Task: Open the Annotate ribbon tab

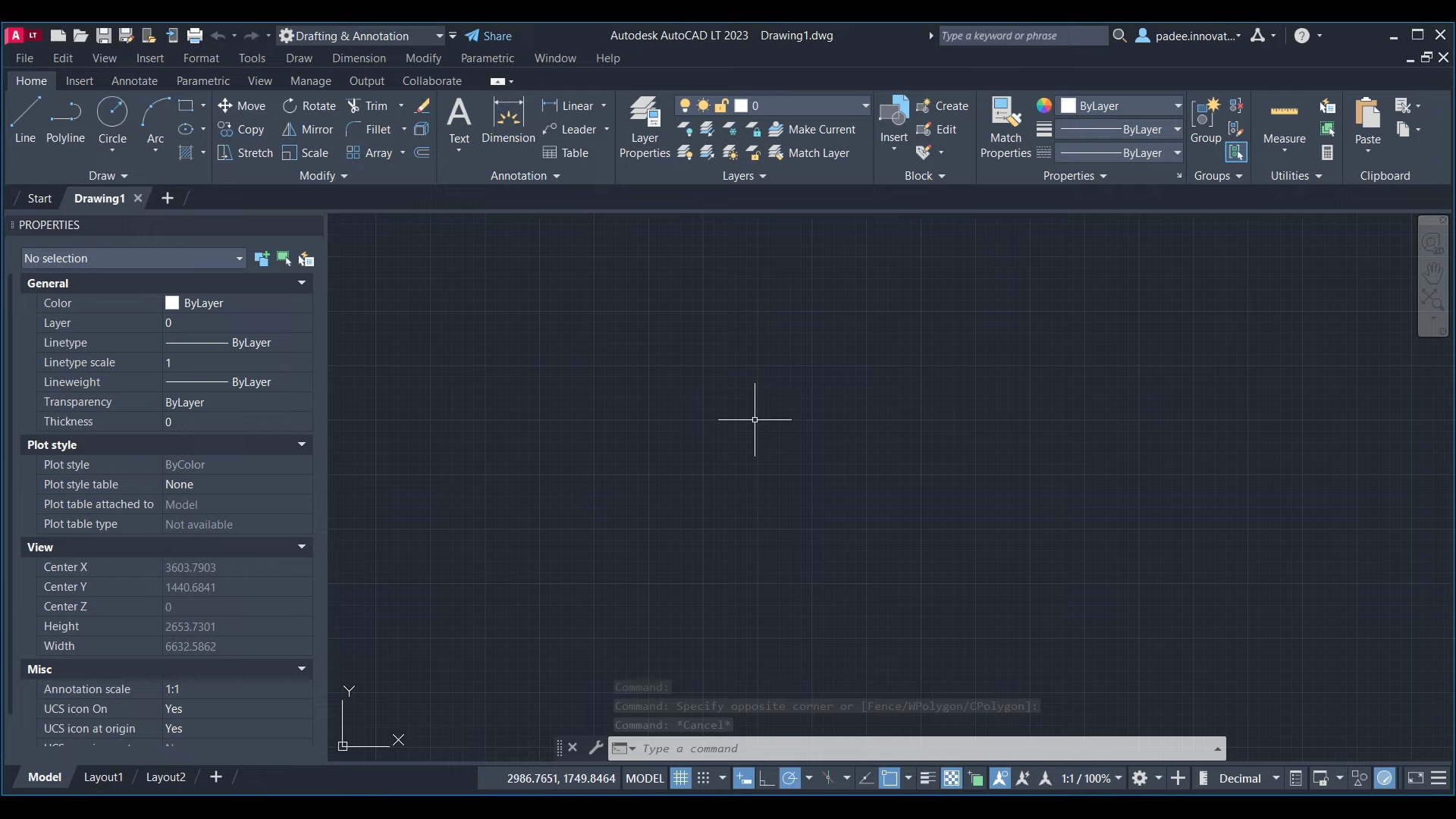Action: [134, 81]
